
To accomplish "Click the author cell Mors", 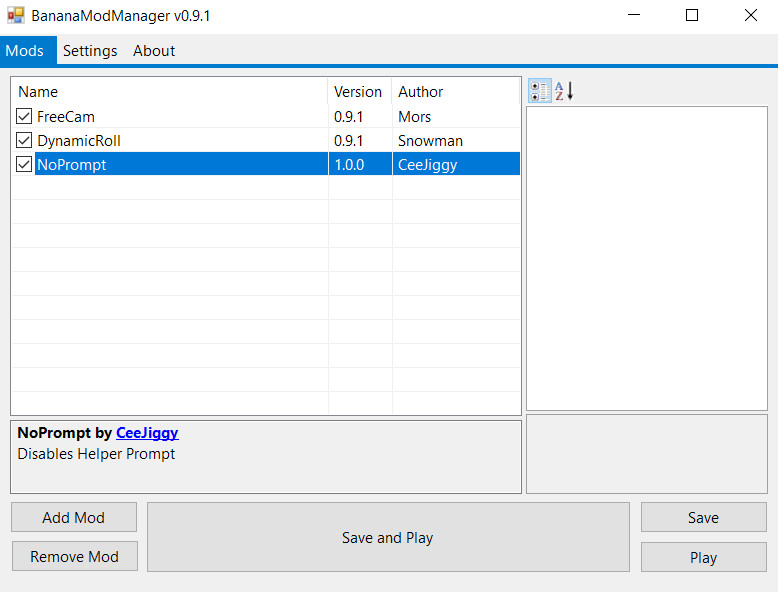I will [414, 117].
